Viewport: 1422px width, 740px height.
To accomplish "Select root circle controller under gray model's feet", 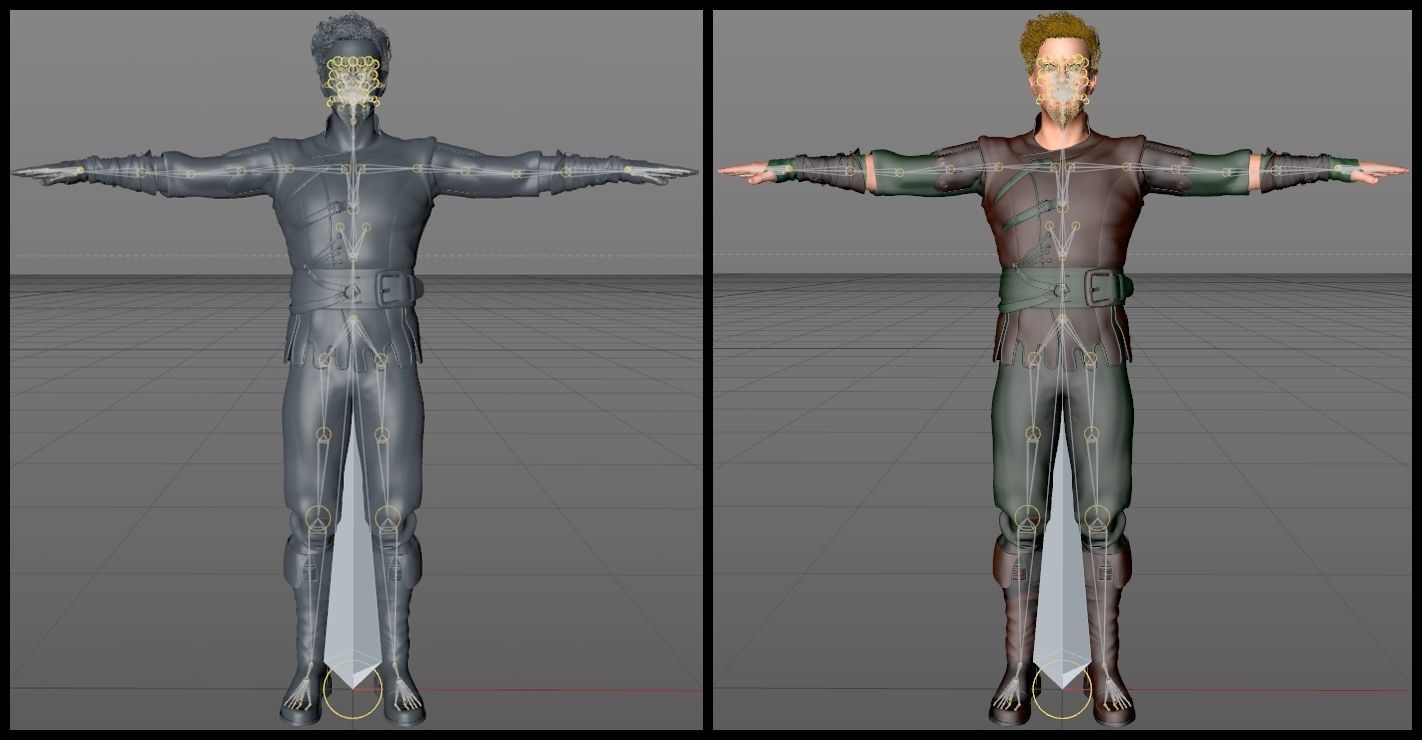I will click(x=352, y=690).
